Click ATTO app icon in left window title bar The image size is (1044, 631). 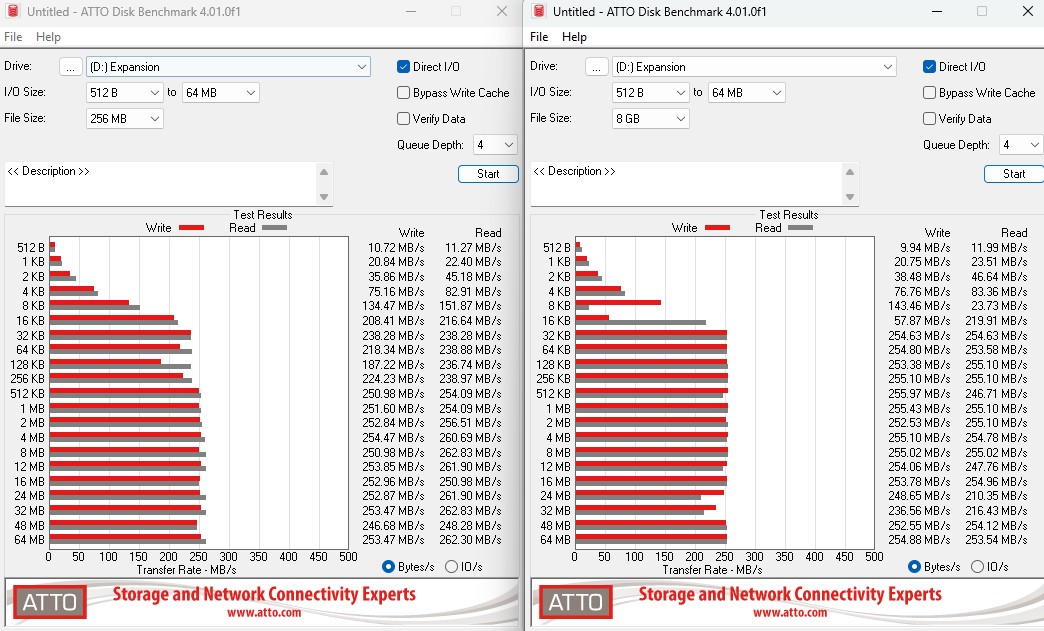tap(12, 11)
